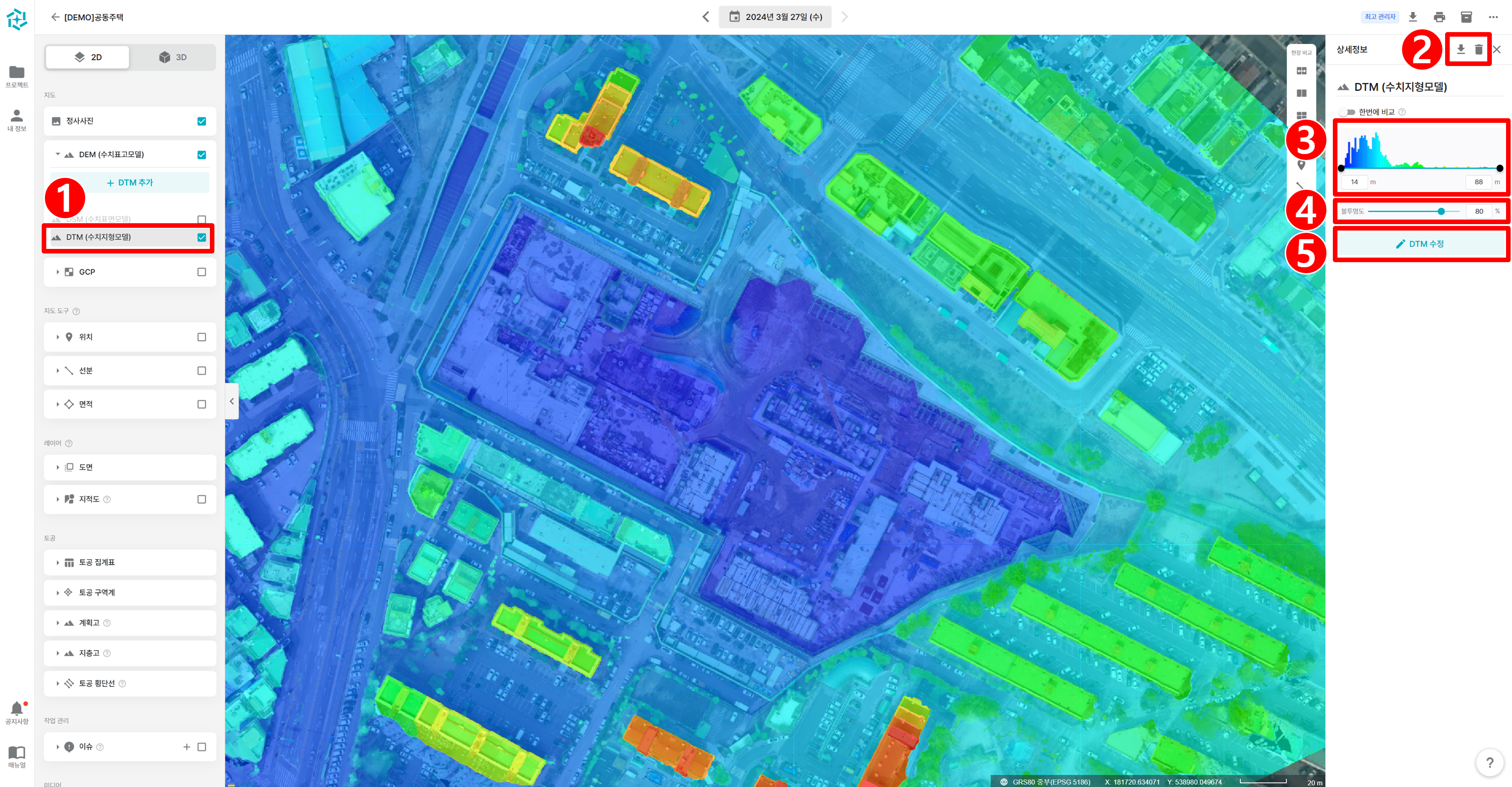This screenshot has height=787, width=1512.
Task: Click the print icon in top toolbar
Action: 1439,17
